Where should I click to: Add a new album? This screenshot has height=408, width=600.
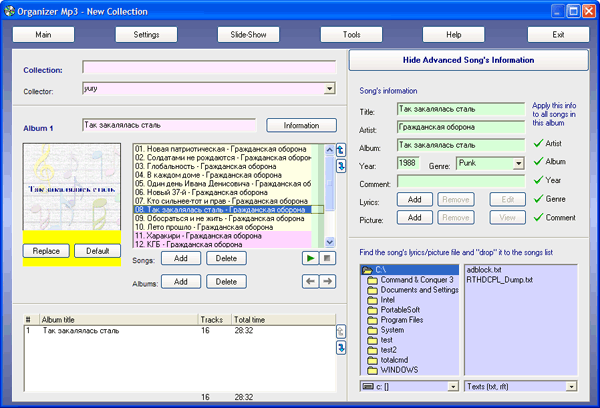(181, 282)
